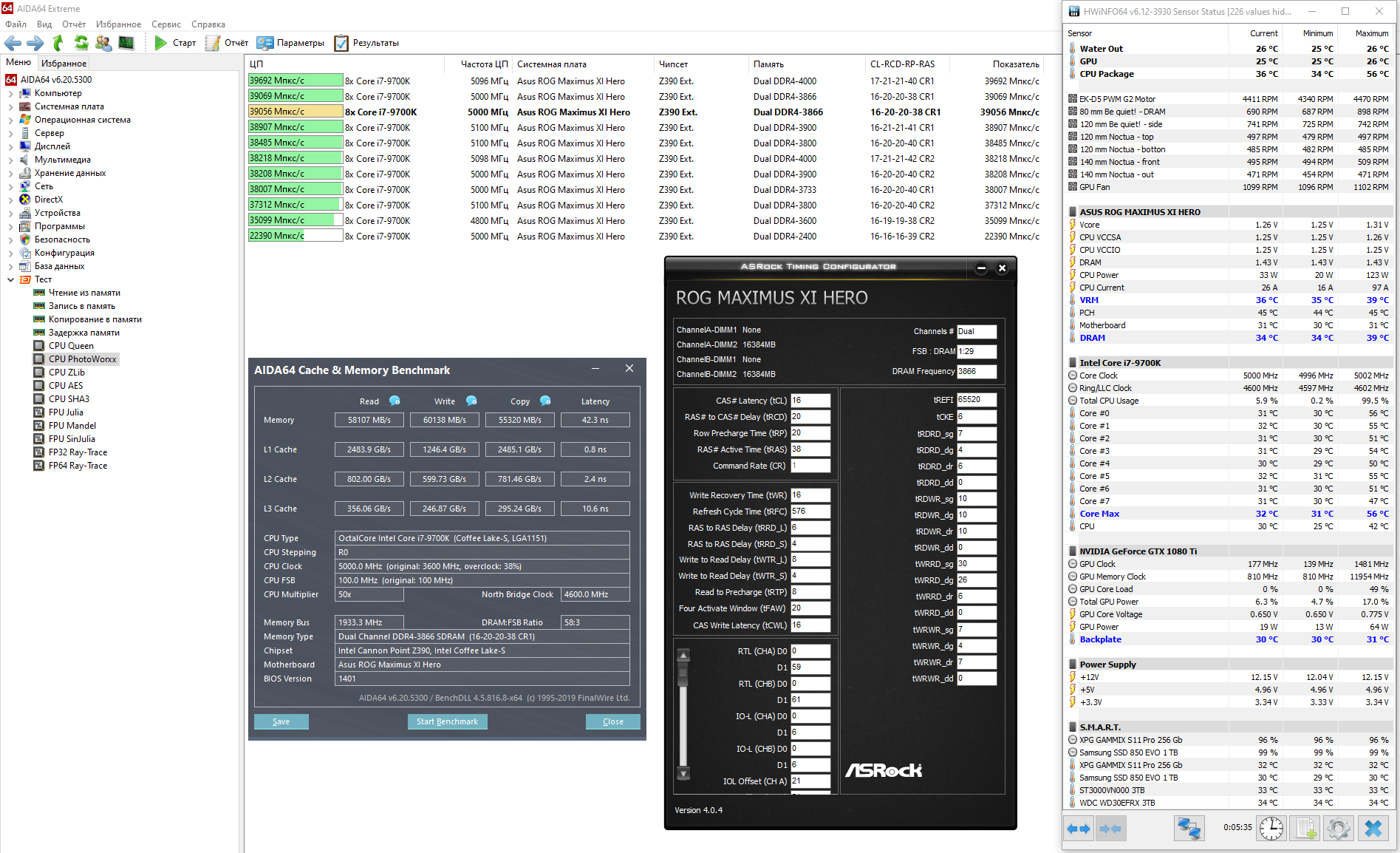1400x853 pixels.
Task: Click the Refresh Cycle Time (tRFC) field
Action: (x=810, y=512)
